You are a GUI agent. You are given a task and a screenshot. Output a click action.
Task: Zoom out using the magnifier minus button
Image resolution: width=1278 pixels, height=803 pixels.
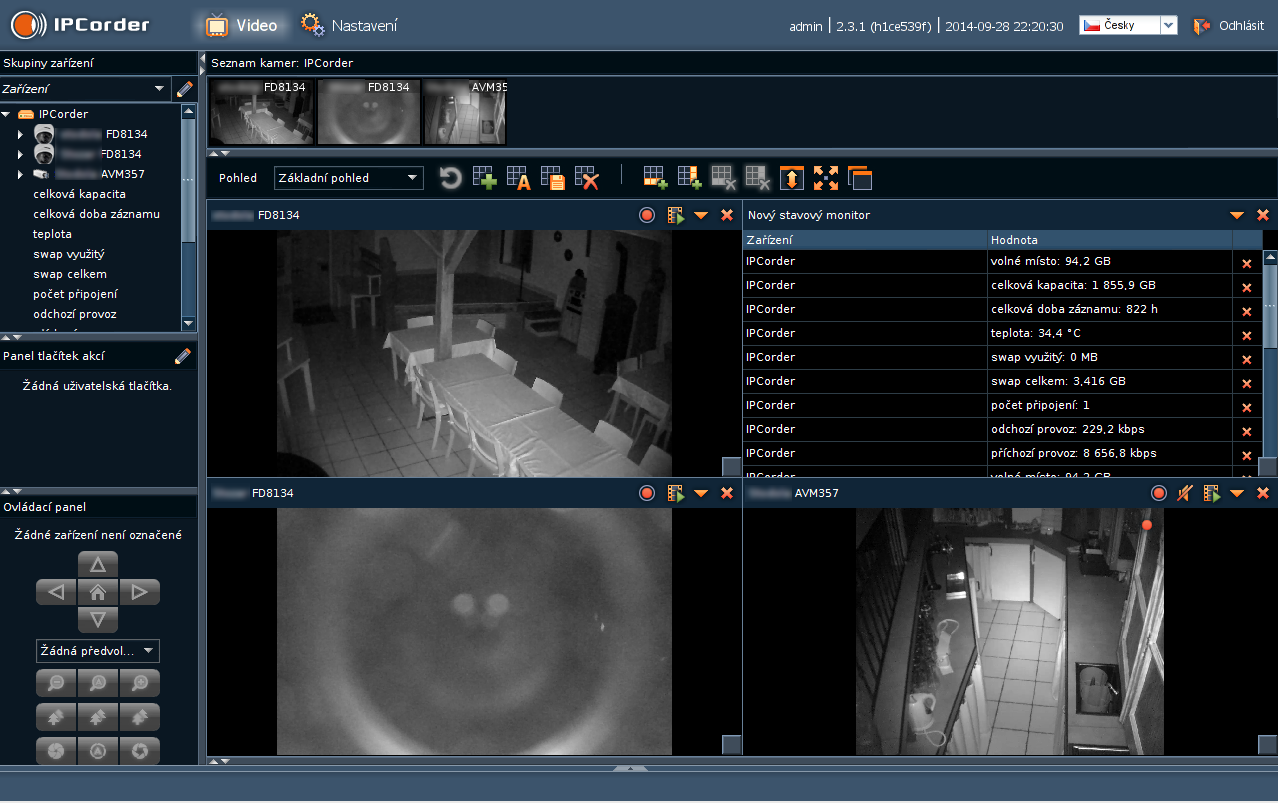56,683
